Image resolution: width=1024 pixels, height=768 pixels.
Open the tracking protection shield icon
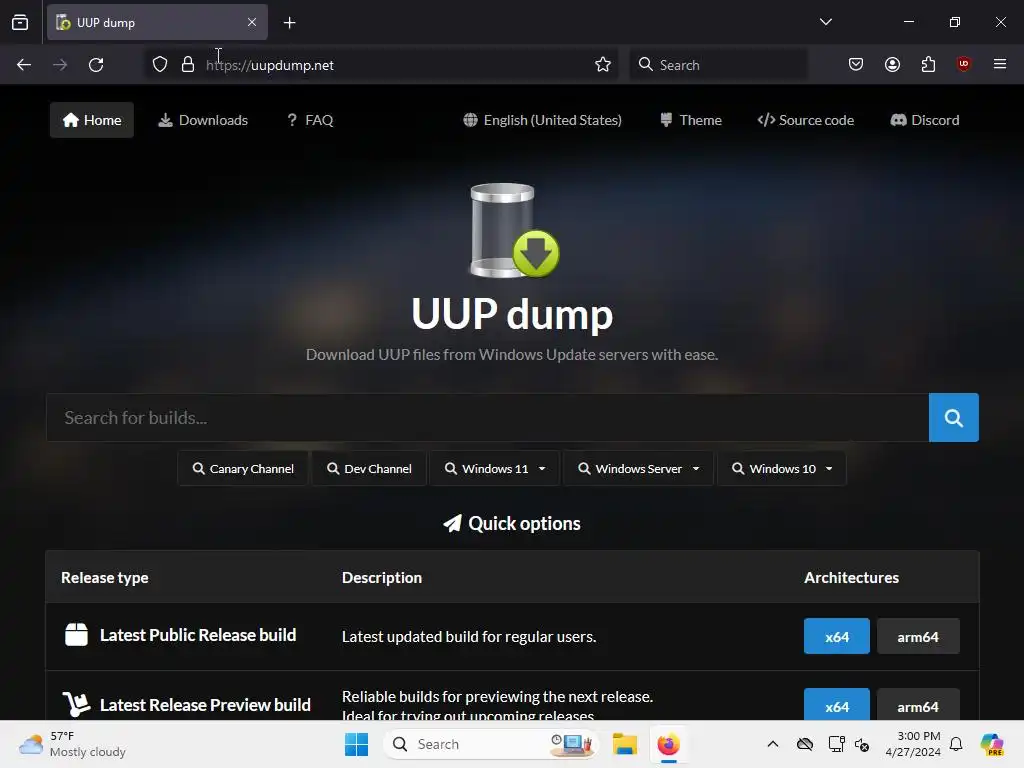click(160, 65)
